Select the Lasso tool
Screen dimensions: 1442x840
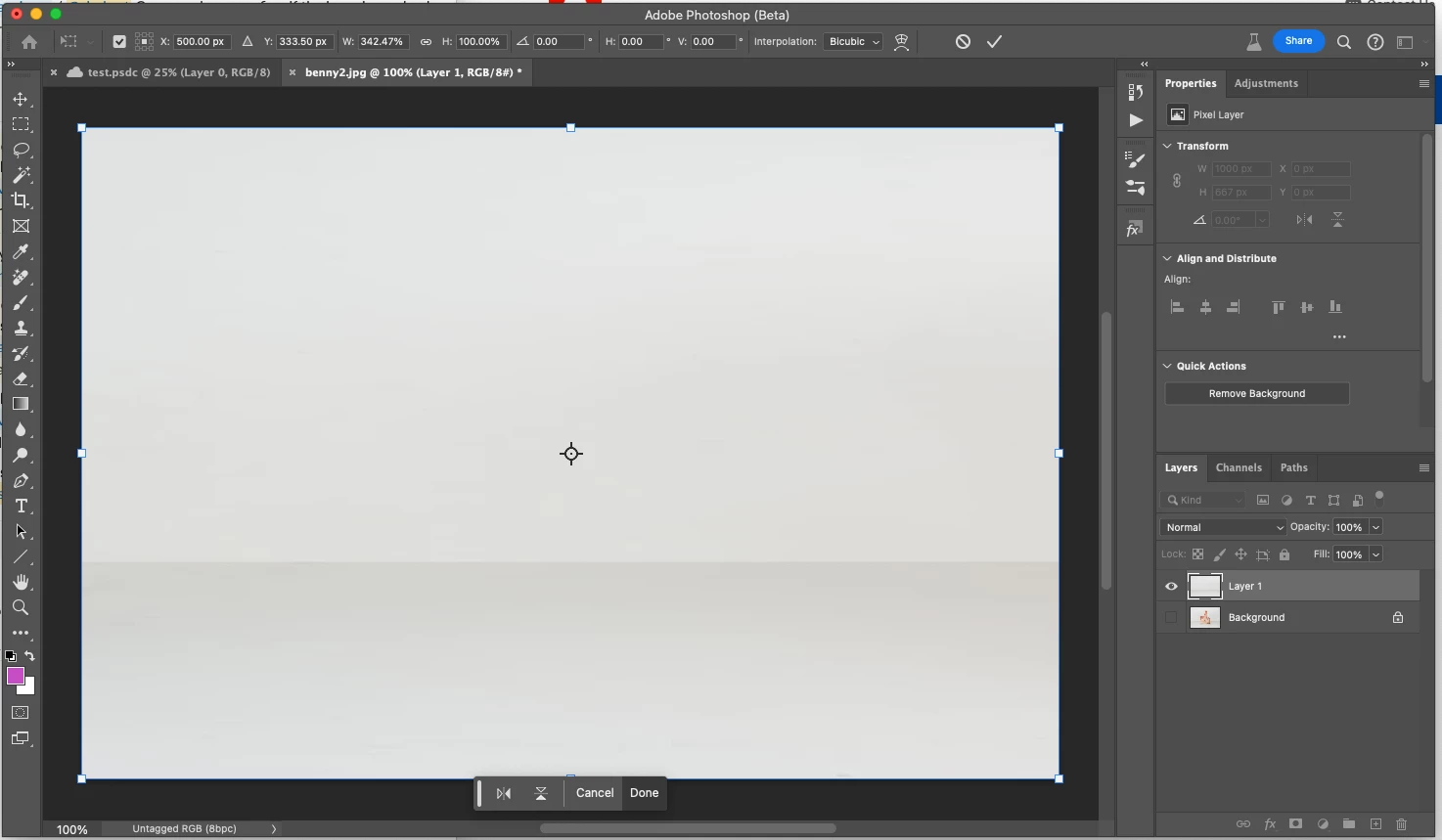pos(21,151)
